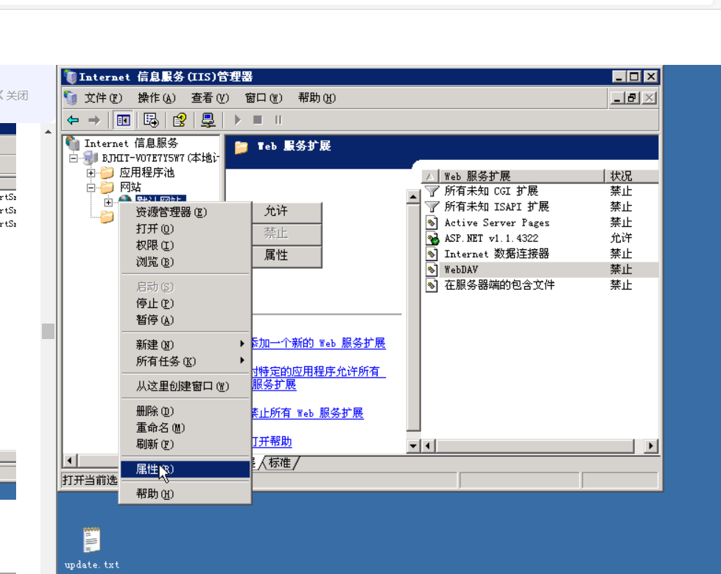Choose 刷新 in the context menu

(185, 444)
